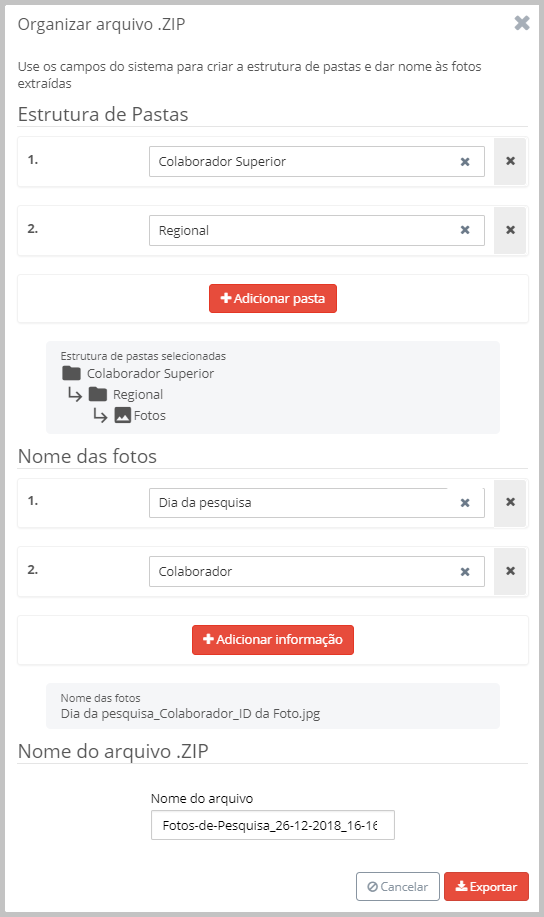Clear the Dia da pesquisa selection
The height and width of the screenshot is (917, 544).
465,503
